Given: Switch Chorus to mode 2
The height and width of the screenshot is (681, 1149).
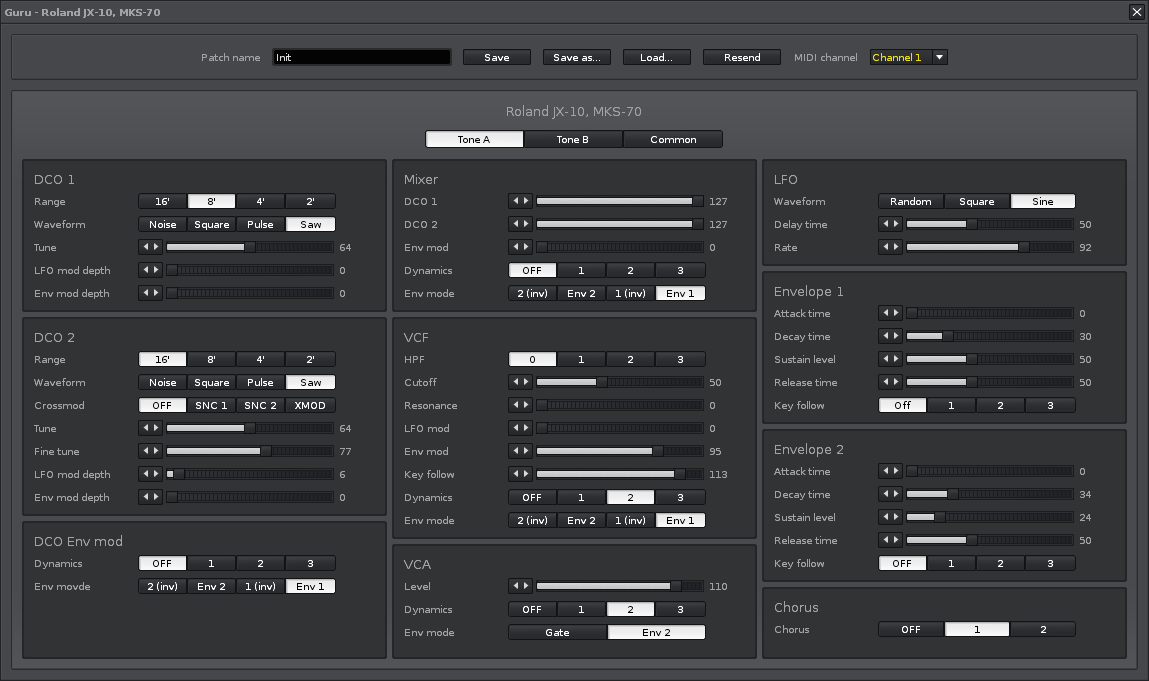Looking at the screenshot, I should coord(1043,629).
